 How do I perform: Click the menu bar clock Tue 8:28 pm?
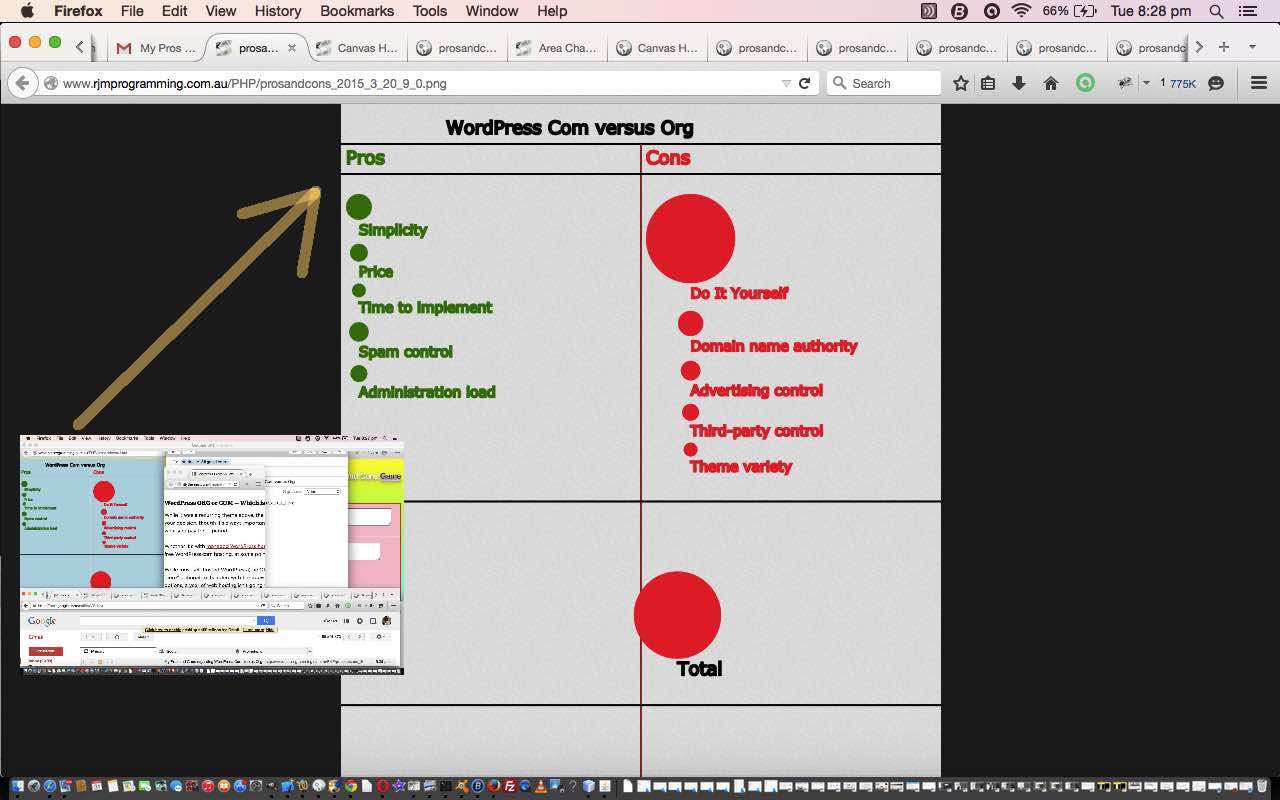[x=1150, y=11]
